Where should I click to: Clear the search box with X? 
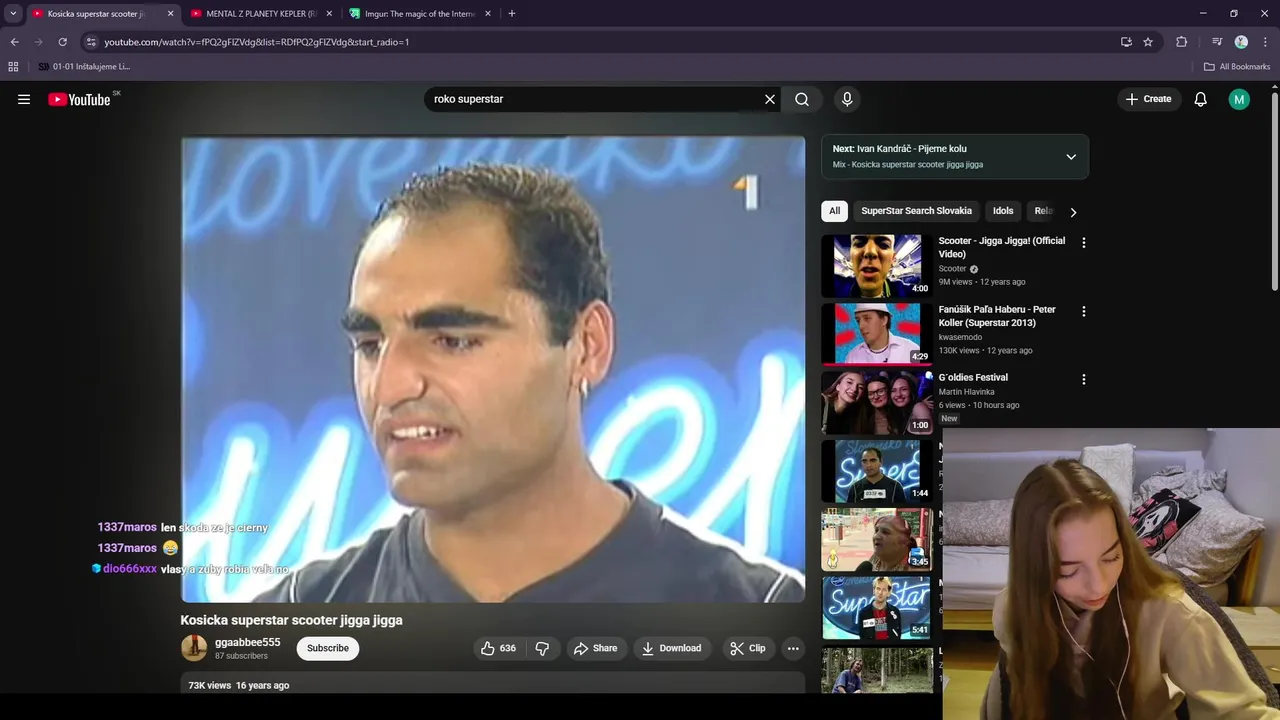[x=770, y=99]
